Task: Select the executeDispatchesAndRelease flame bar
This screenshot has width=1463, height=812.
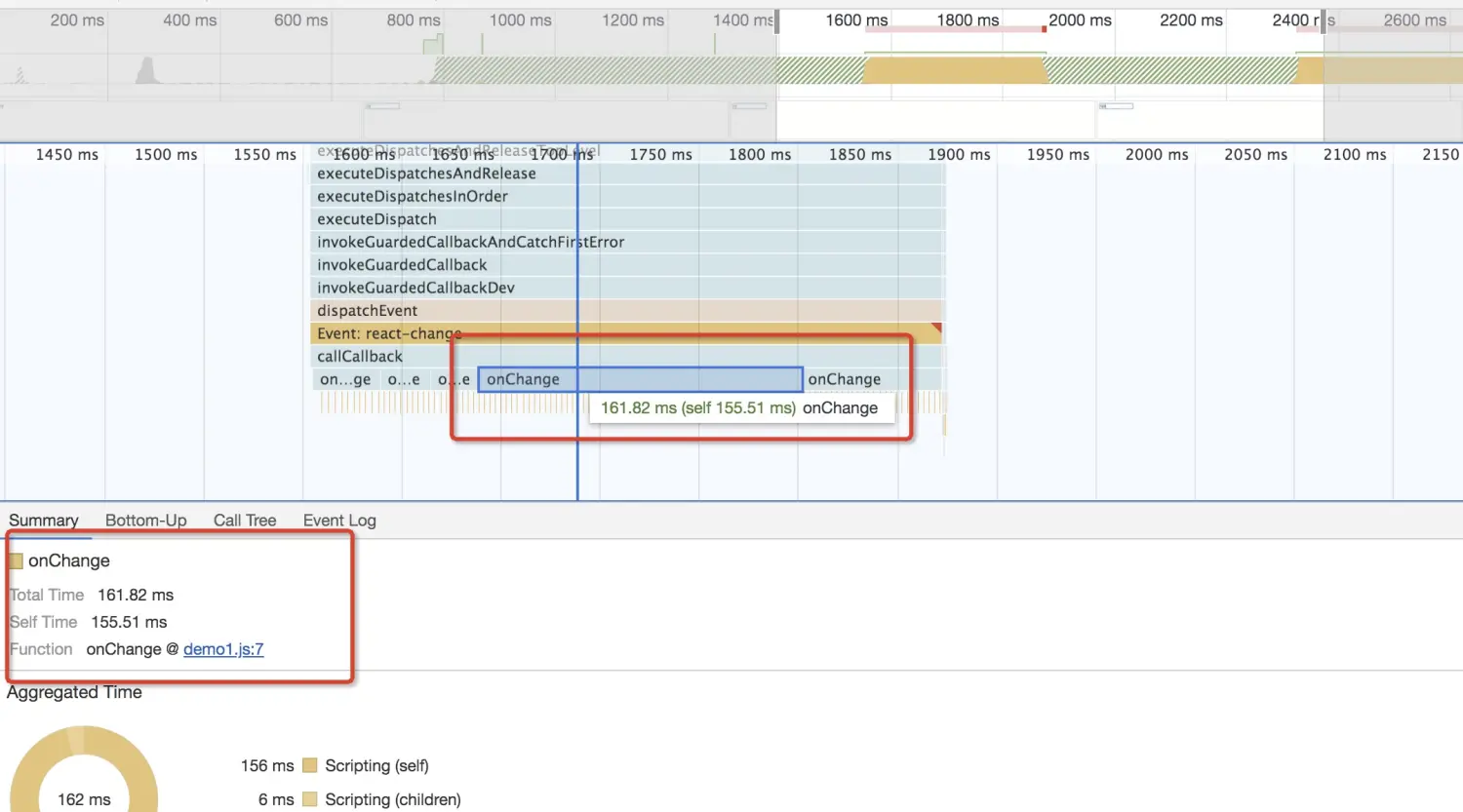Action: [x=627, y=174]
